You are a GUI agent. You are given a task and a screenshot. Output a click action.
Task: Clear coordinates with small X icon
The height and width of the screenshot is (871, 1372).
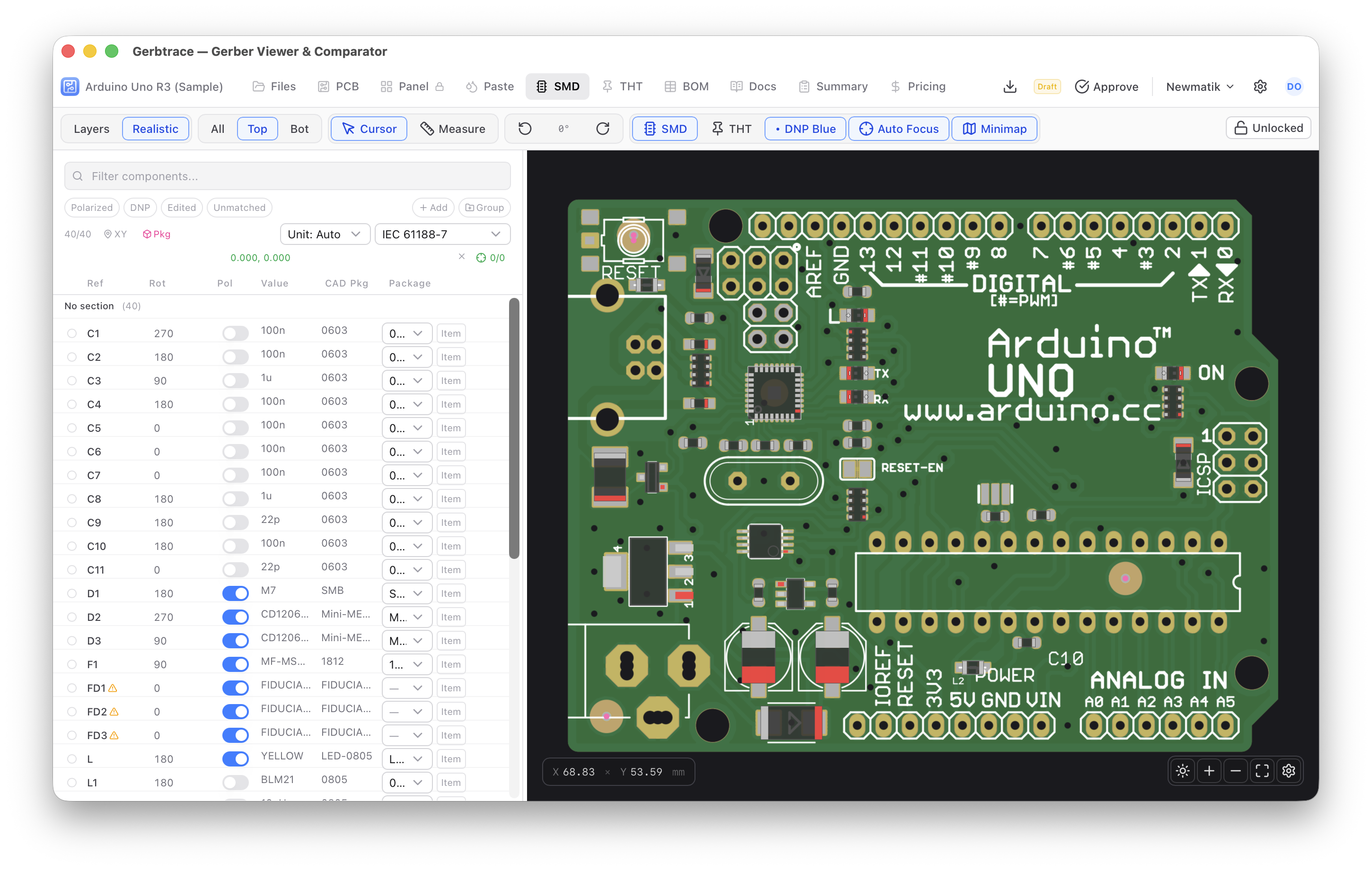(x=461, y=257)
